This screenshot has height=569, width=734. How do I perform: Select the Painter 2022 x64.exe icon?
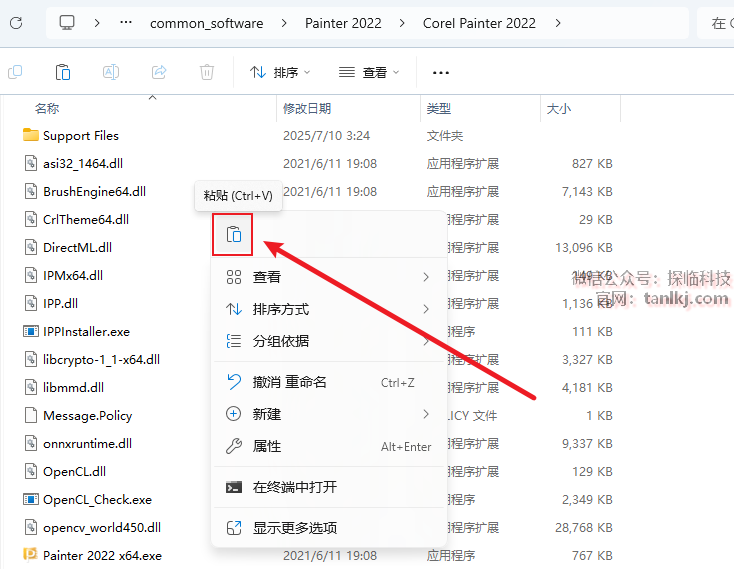31,555
